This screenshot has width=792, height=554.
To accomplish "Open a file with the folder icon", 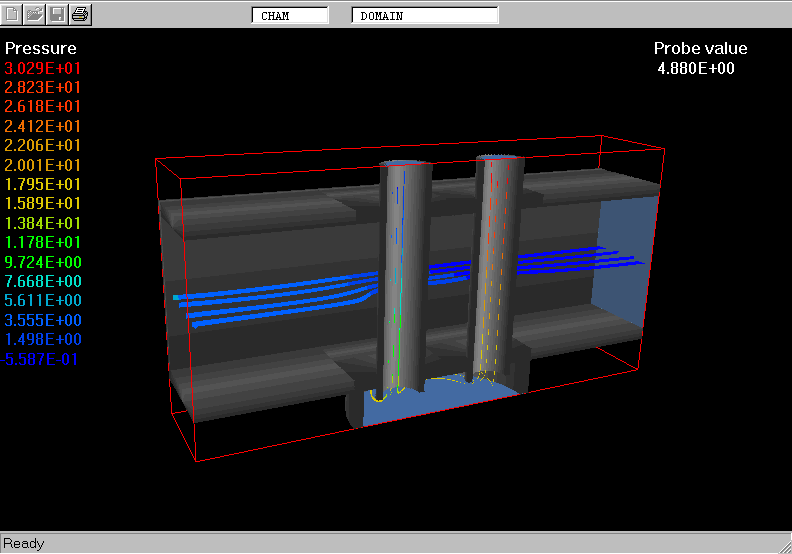I will click(35, 14).
